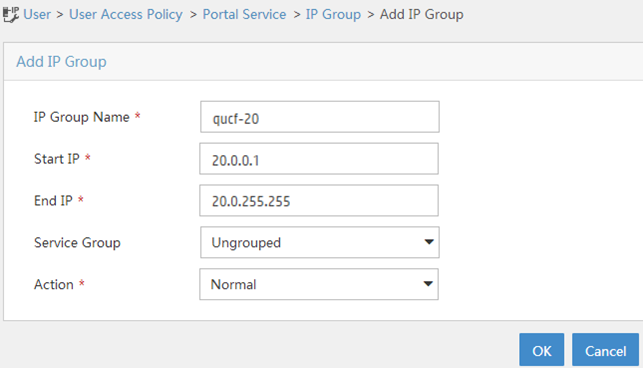Expand Service Group dropdown arrow
Screen dimensions: 643x368
pyautogui.click(x=429, y=242)
